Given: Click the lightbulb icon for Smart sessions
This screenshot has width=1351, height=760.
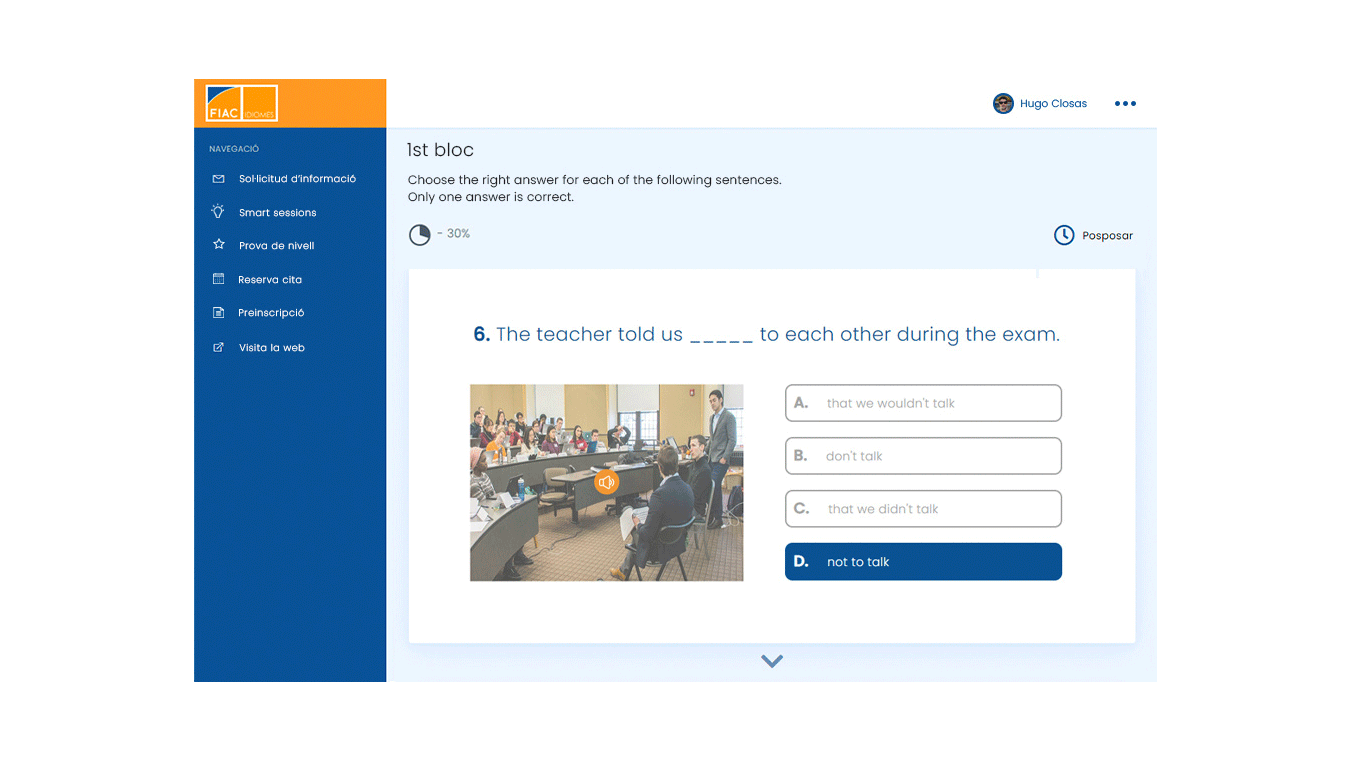Looking at the screenshot, I should pyautogui.click(x=218, y=212).
